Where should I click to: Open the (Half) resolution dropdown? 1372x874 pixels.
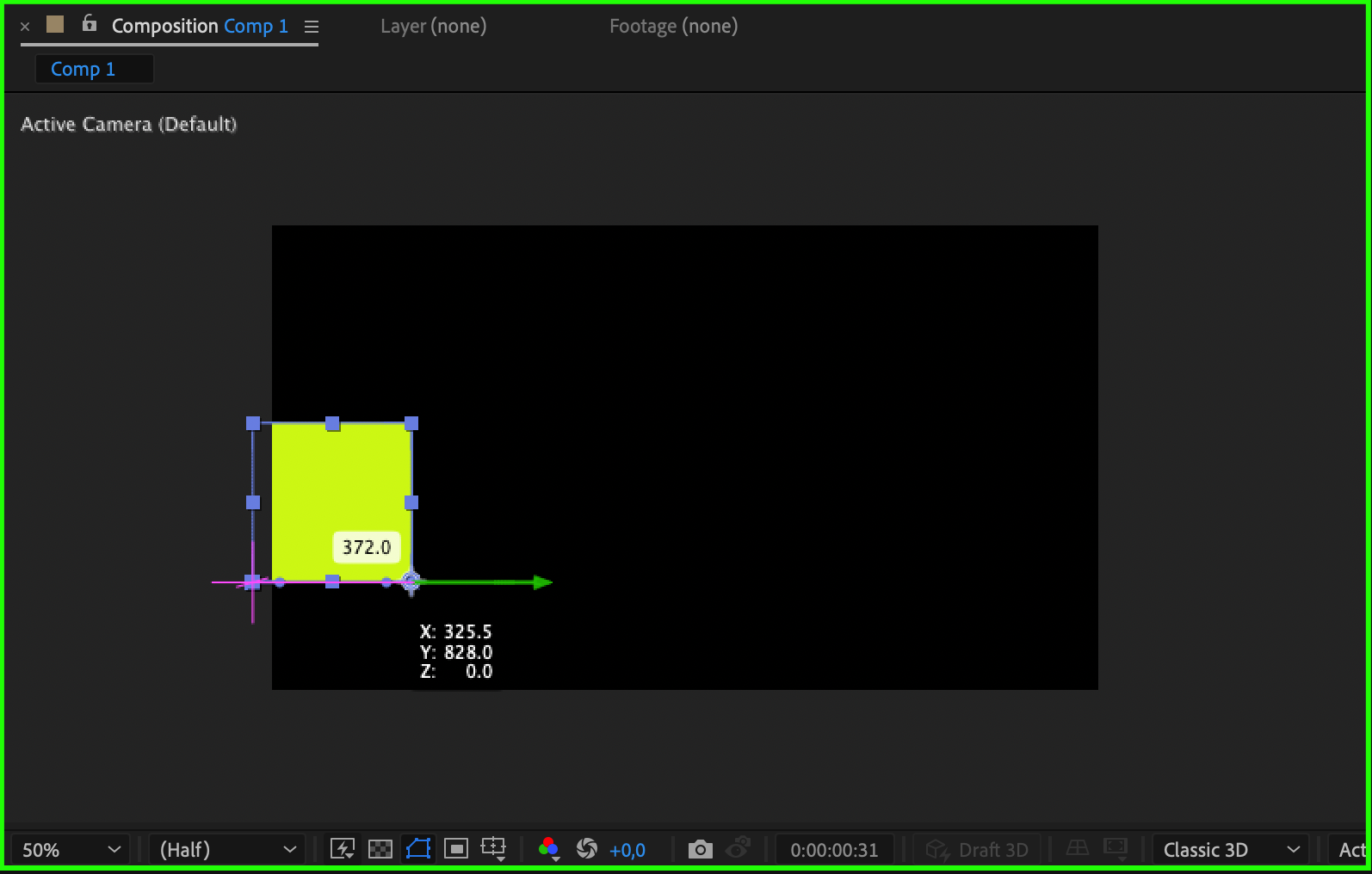227,850
